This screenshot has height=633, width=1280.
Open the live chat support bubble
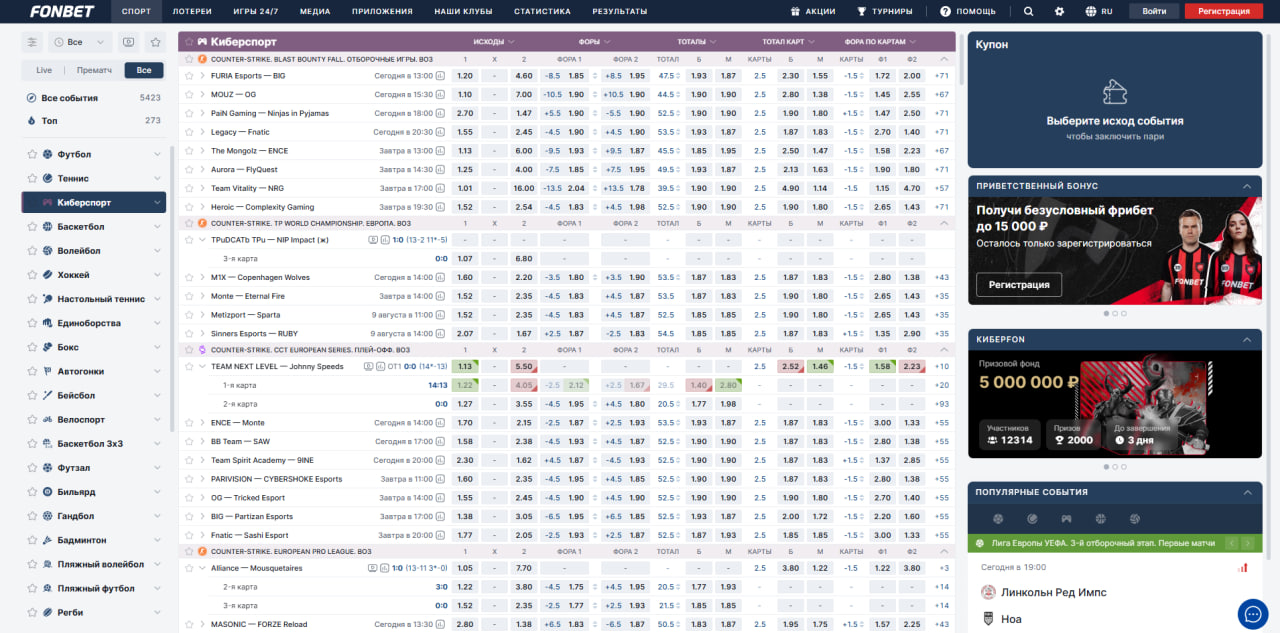pyautogui.click(x=1252, y=613)
